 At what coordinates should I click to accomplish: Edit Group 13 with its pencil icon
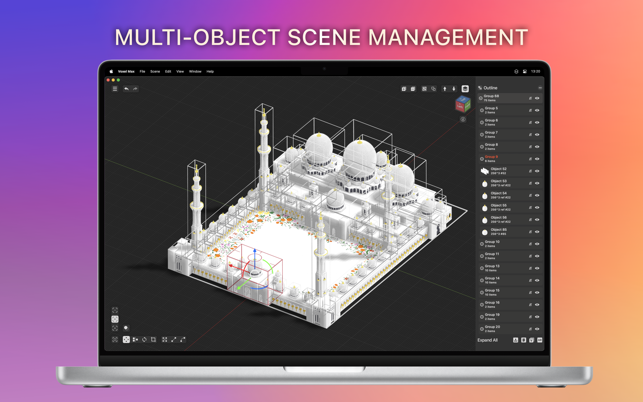coord(530,268)
